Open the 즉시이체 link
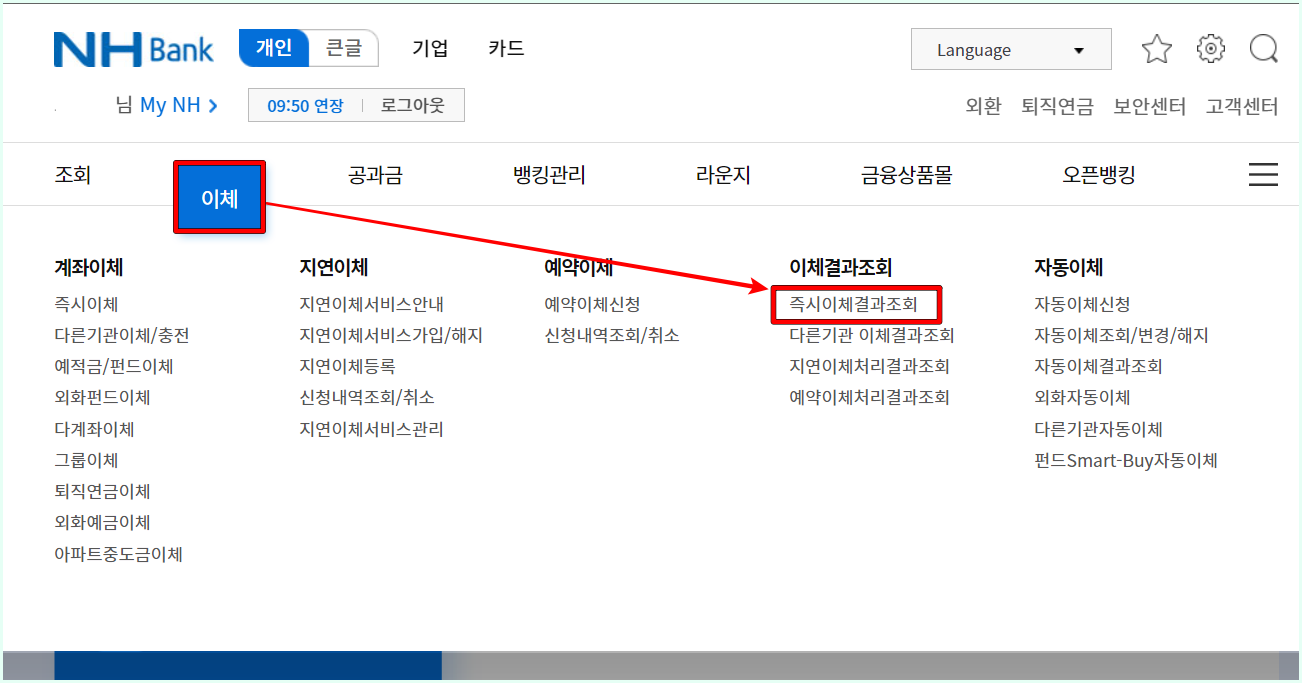 pos(84,304)
